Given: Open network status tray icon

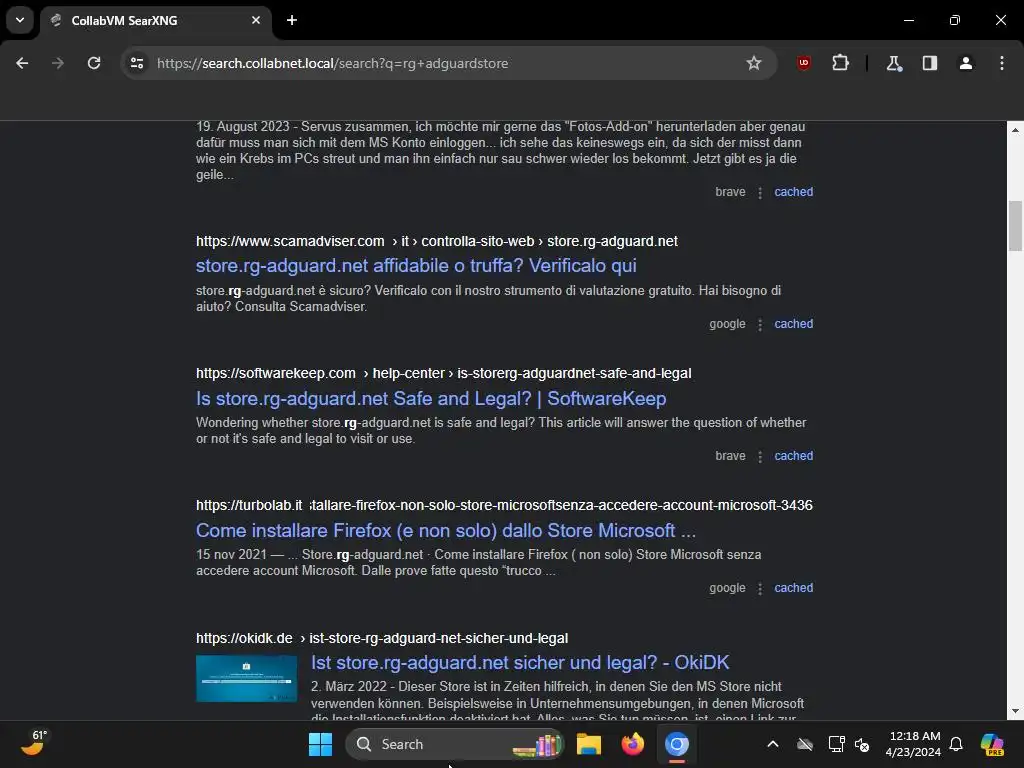Looking at the screenshot, I should point(835,744).
